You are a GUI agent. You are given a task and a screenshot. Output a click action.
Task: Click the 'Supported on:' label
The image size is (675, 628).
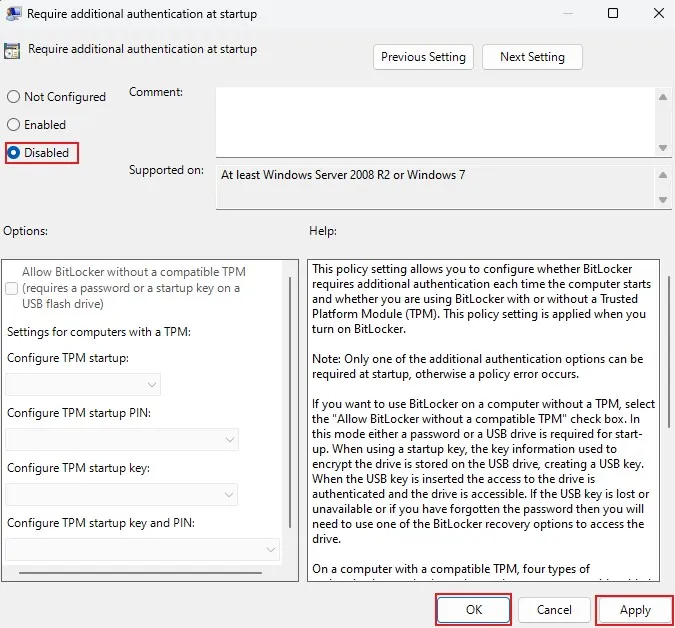[166, 170]
